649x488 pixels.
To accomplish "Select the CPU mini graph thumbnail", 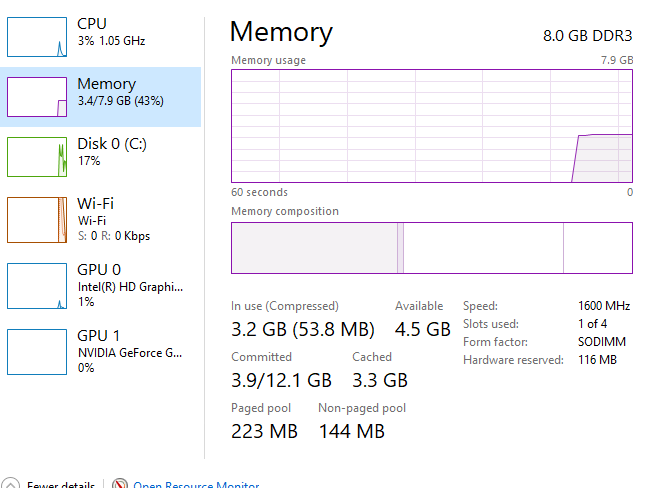I will [37, 37].
